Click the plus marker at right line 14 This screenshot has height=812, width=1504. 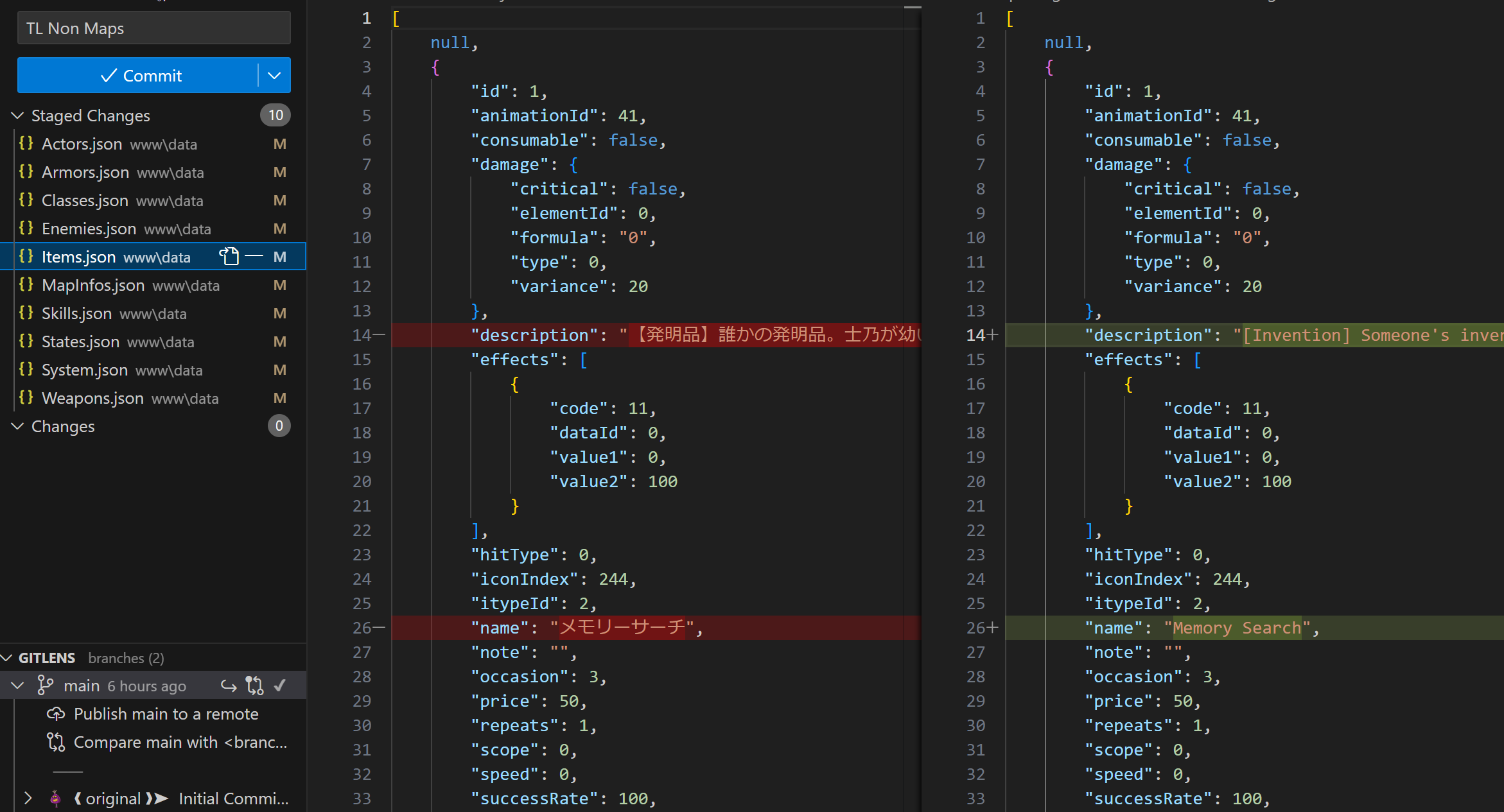[993, 334]
